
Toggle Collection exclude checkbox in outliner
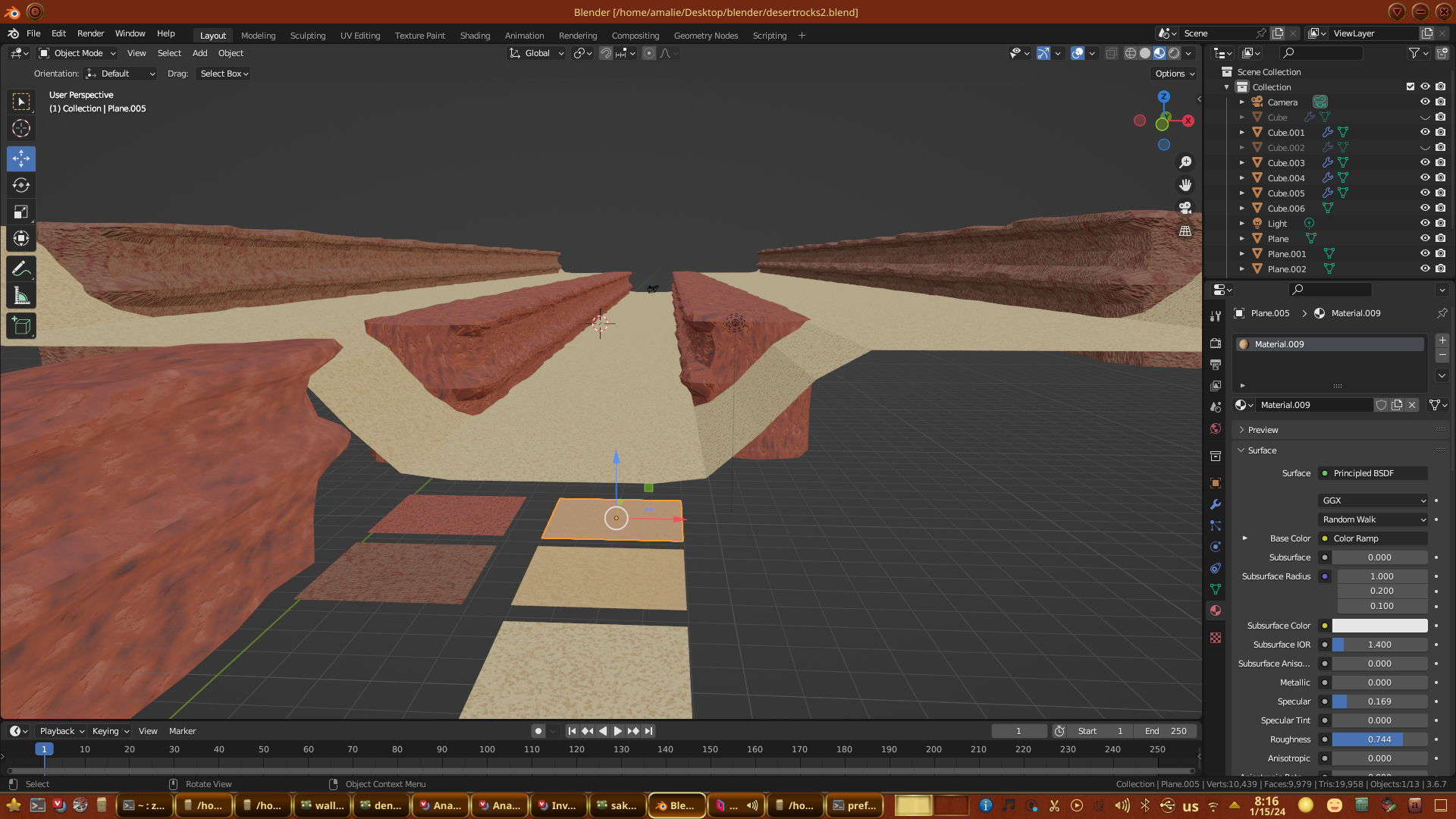[x=1410, y=86]
